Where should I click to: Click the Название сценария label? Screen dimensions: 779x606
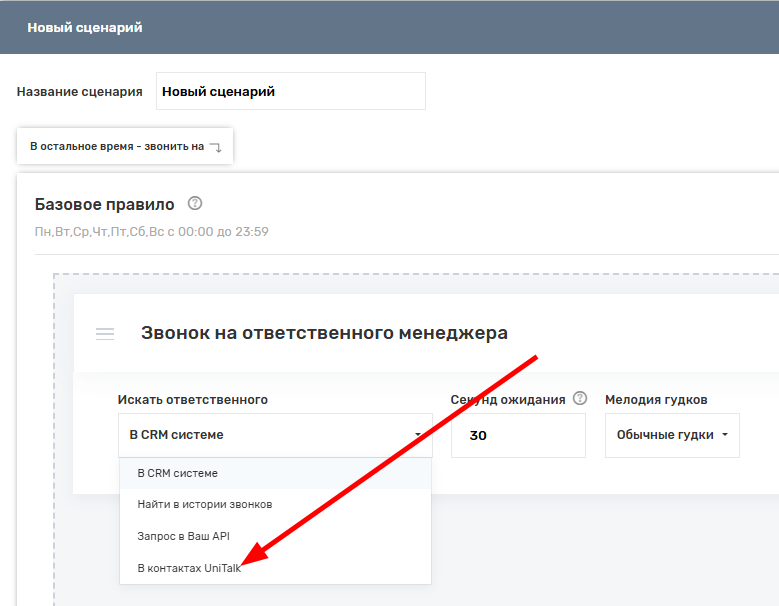(x=80, y=91)
